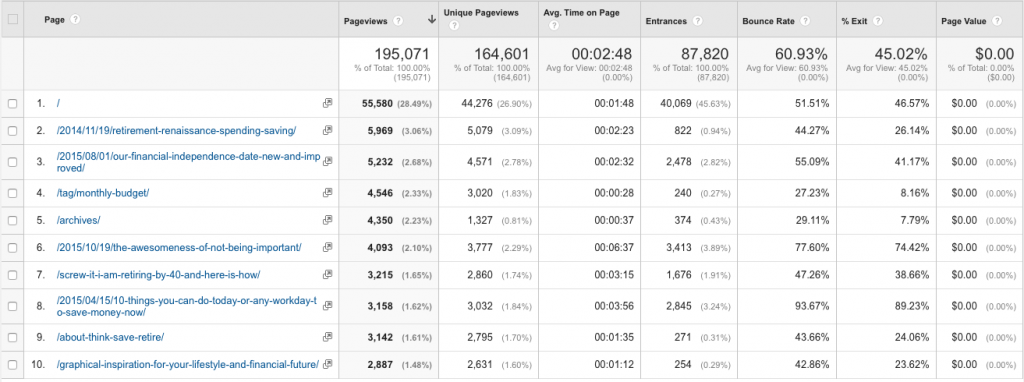1024x382 pixels.
Task: Tick the checkbox for screw-it-i-am-retiring-by-40 row
Action: coord(12,275)
